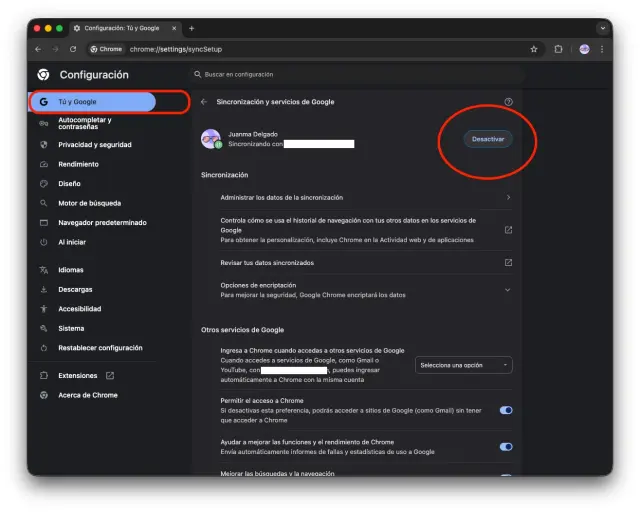Click the Buscar en configuración search field
The width and height of the screenshot is (640, 512).
coord(300,74)
